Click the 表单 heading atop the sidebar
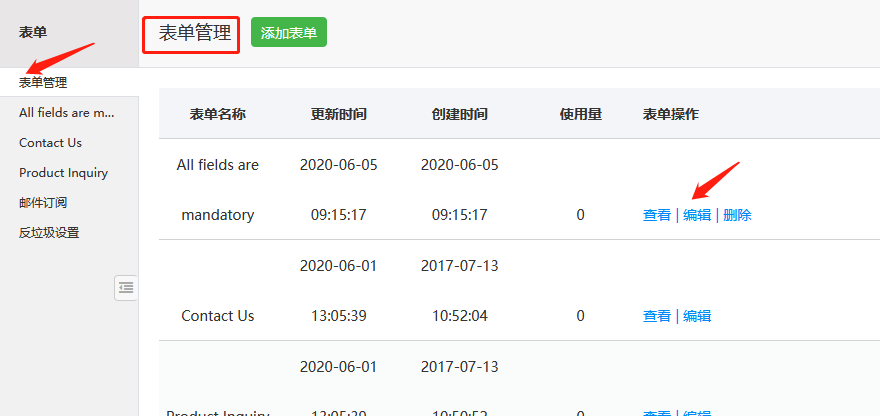Image resolution: width=880 pixels, height=416 pixels. tap(33, 32)
